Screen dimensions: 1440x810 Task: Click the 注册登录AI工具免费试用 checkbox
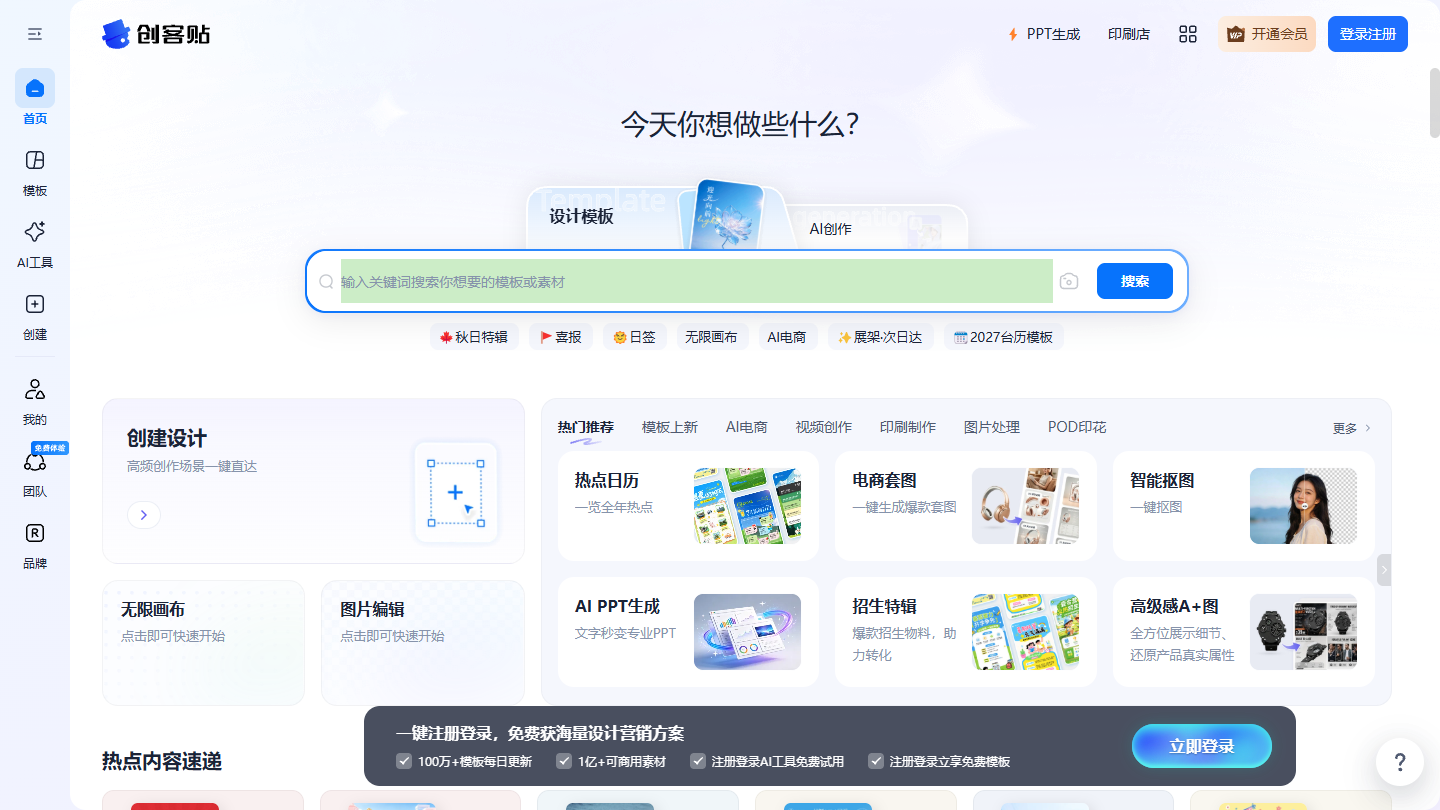pos(698,761)
